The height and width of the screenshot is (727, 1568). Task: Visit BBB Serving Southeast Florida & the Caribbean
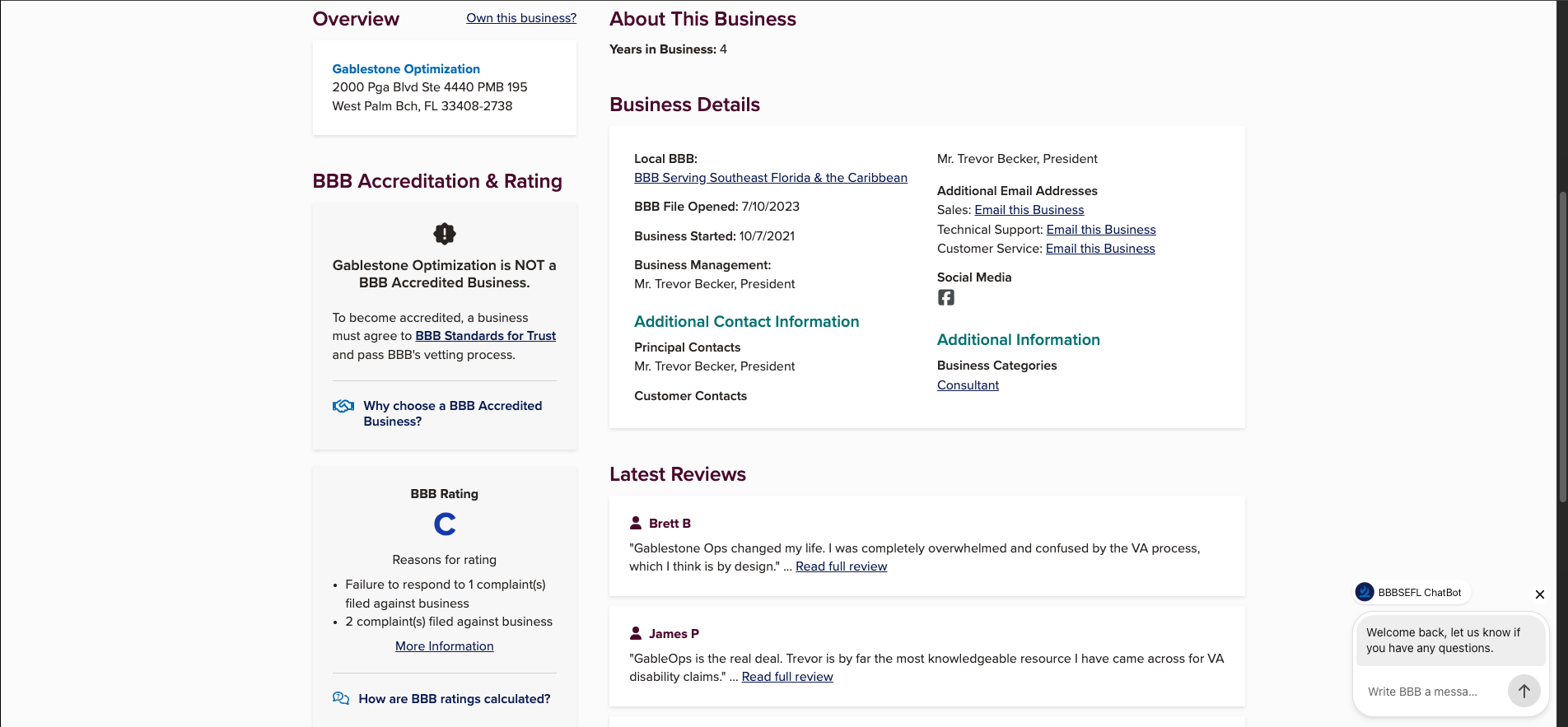pos(771,178)
